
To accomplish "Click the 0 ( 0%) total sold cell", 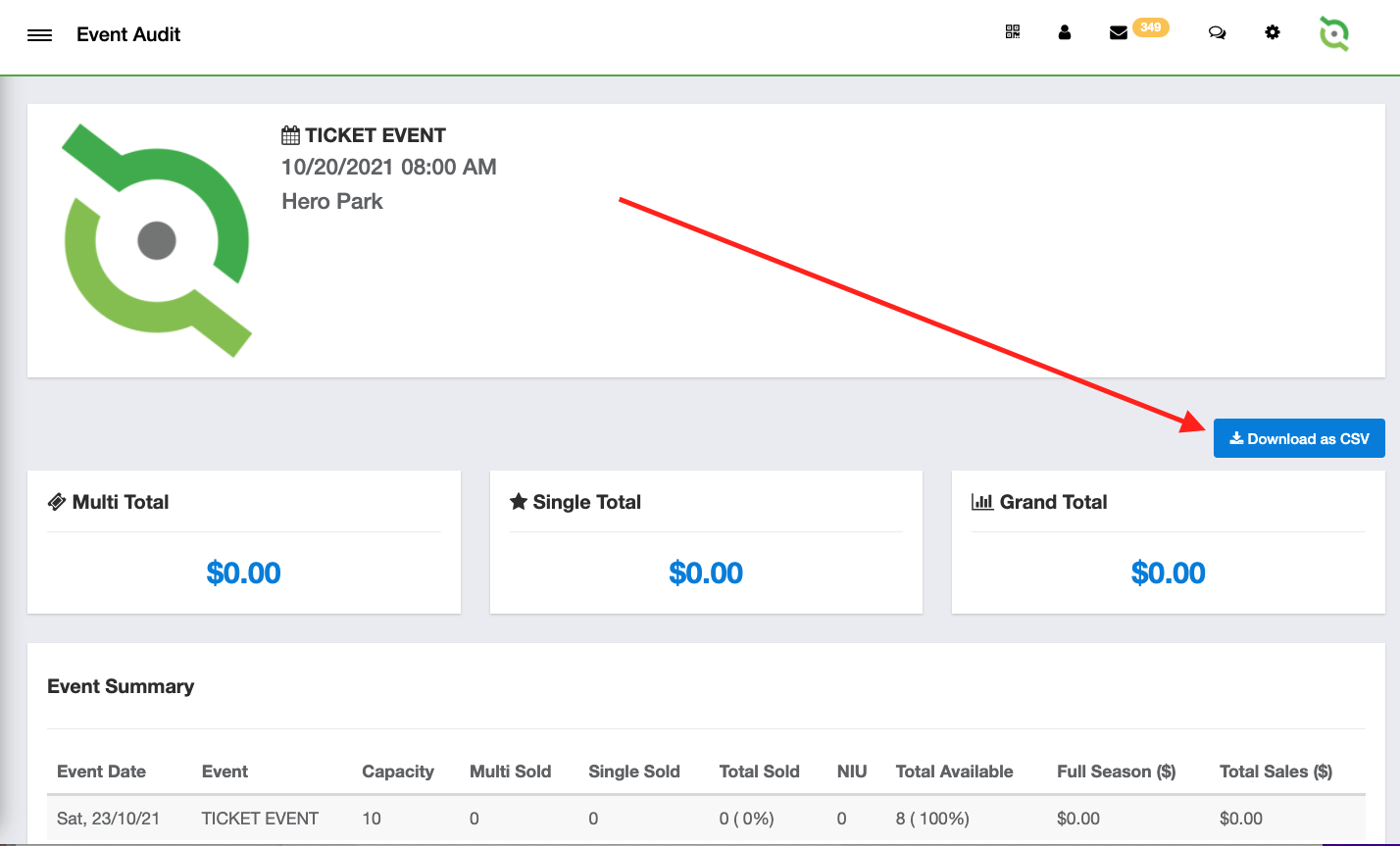I will (746, 818).
